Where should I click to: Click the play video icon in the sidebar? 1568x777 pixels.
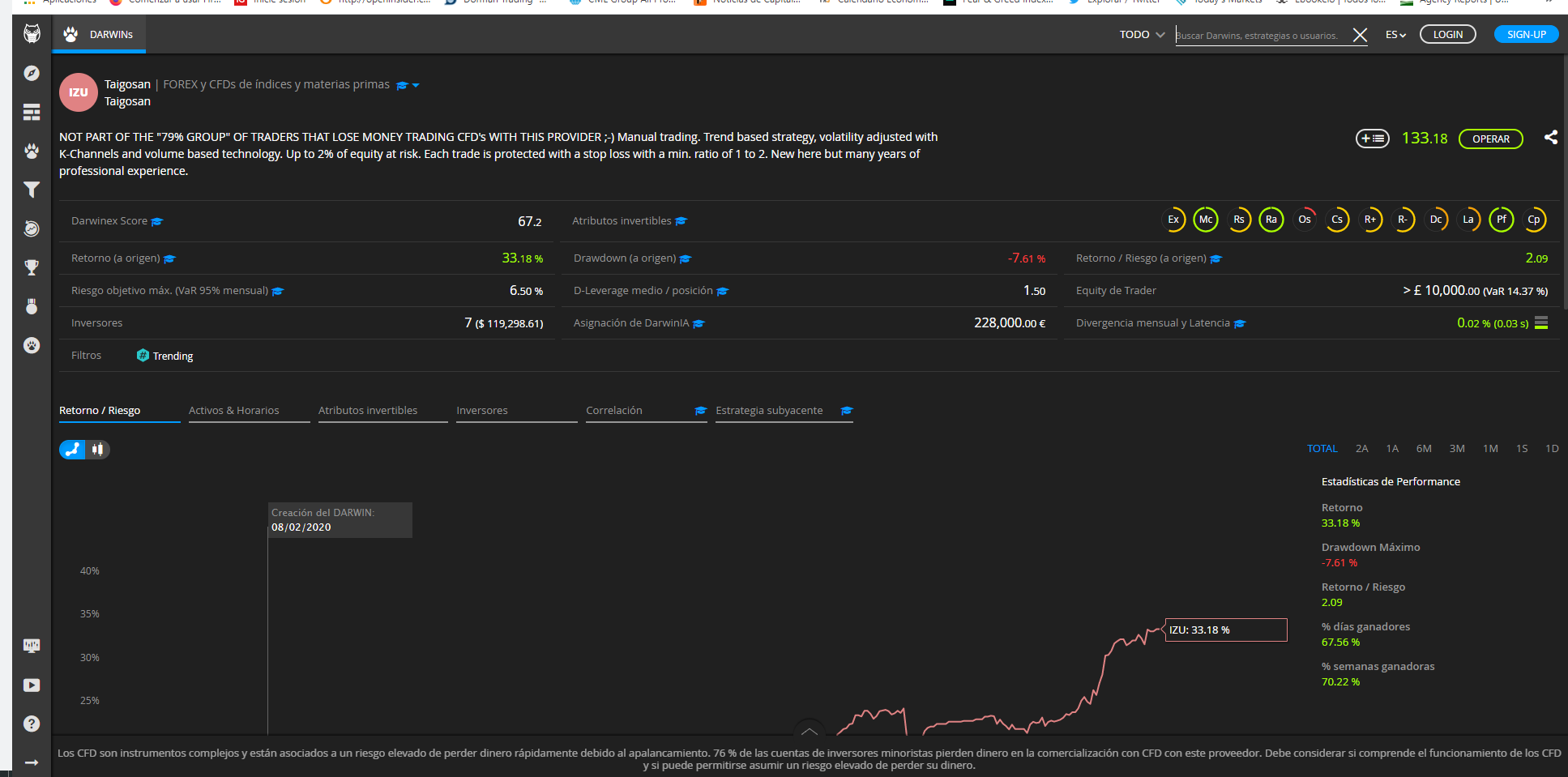[x=32, y=685]
